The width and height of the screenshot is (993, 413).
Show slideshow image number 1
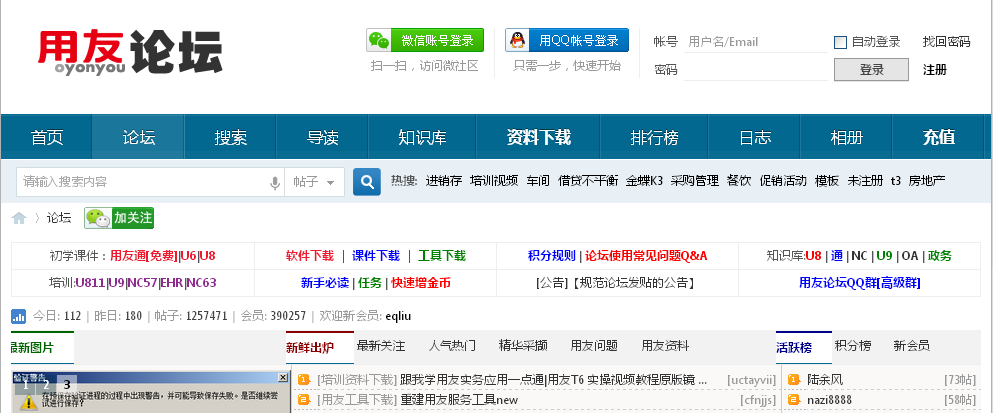(26, 384)
